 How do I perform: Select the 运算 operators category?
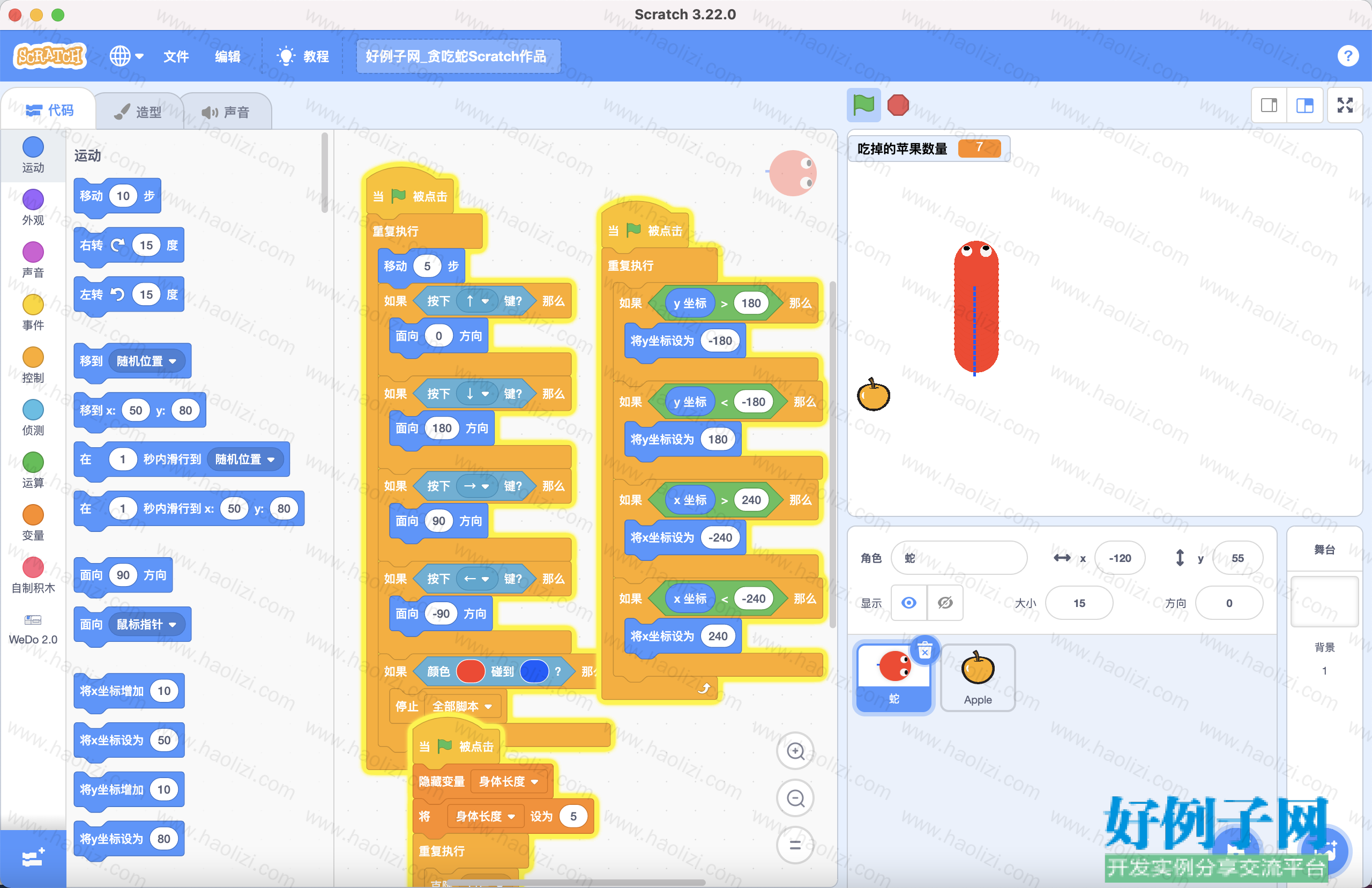[33, 470]
